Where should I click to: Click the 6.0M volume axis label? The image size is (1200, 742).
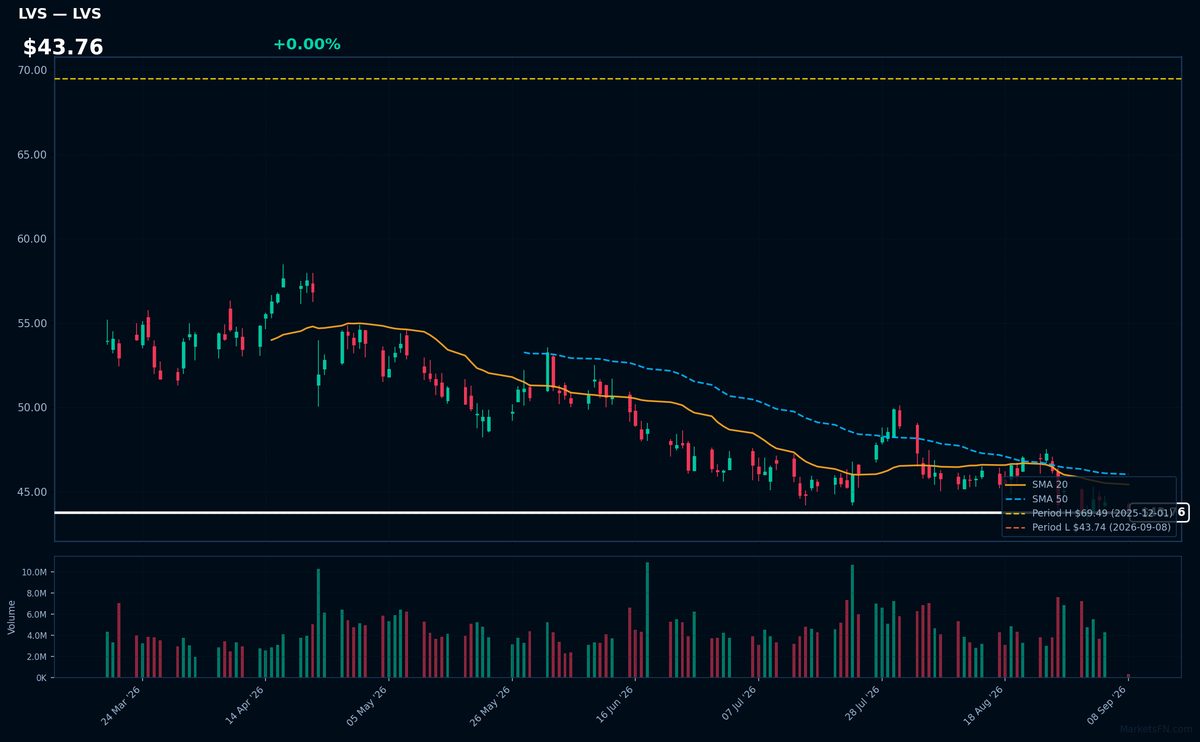tap(35, 614)
